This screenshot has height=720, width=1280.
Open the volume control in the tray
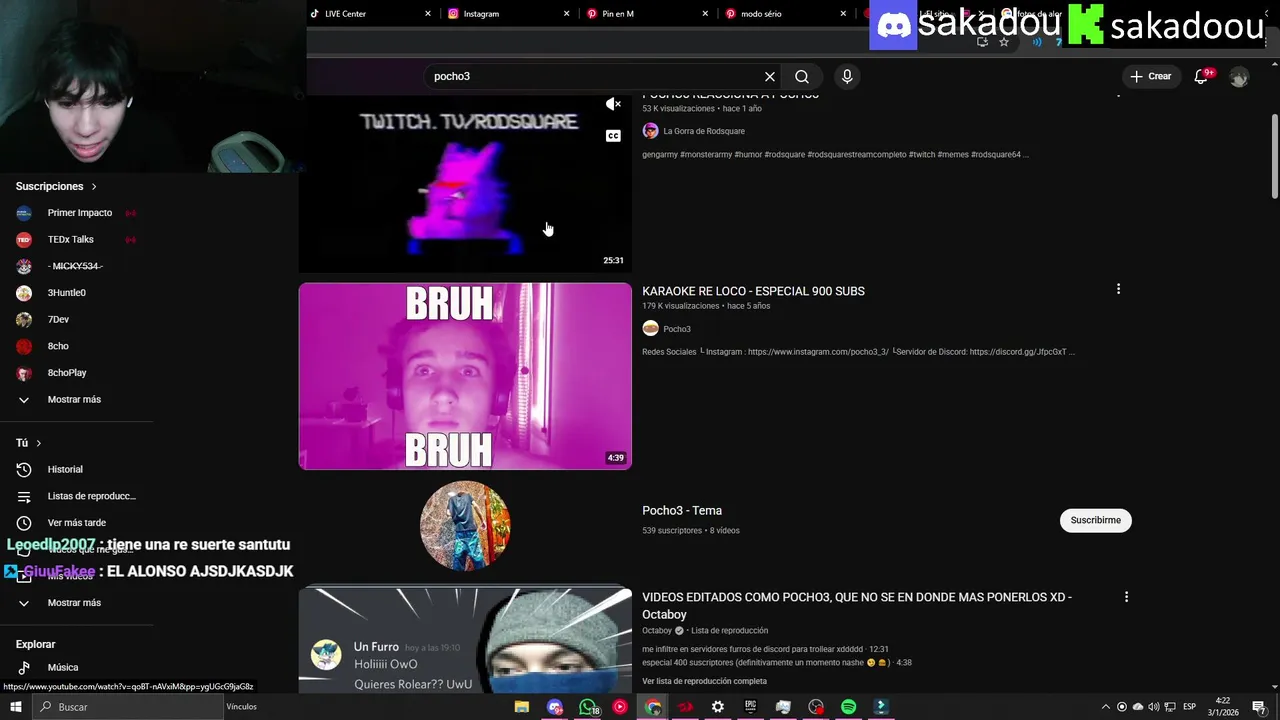(1154, 707)
